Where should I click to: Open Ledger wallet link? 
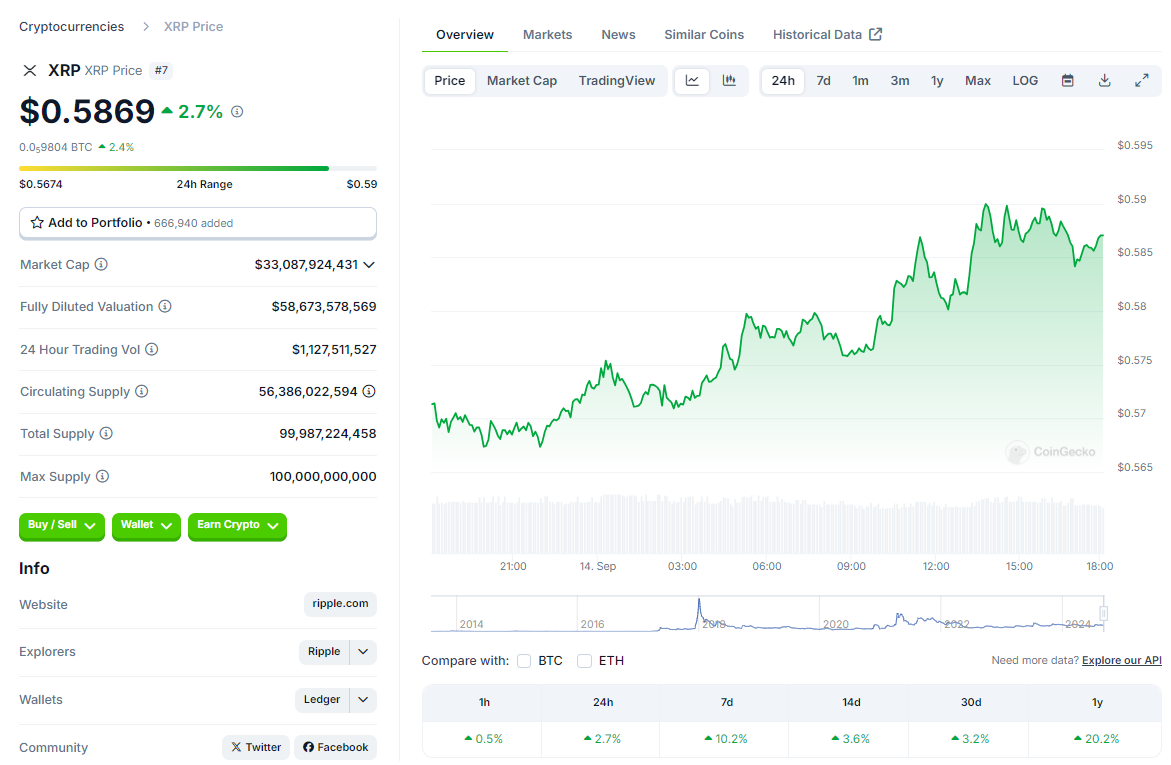(322, 699)
